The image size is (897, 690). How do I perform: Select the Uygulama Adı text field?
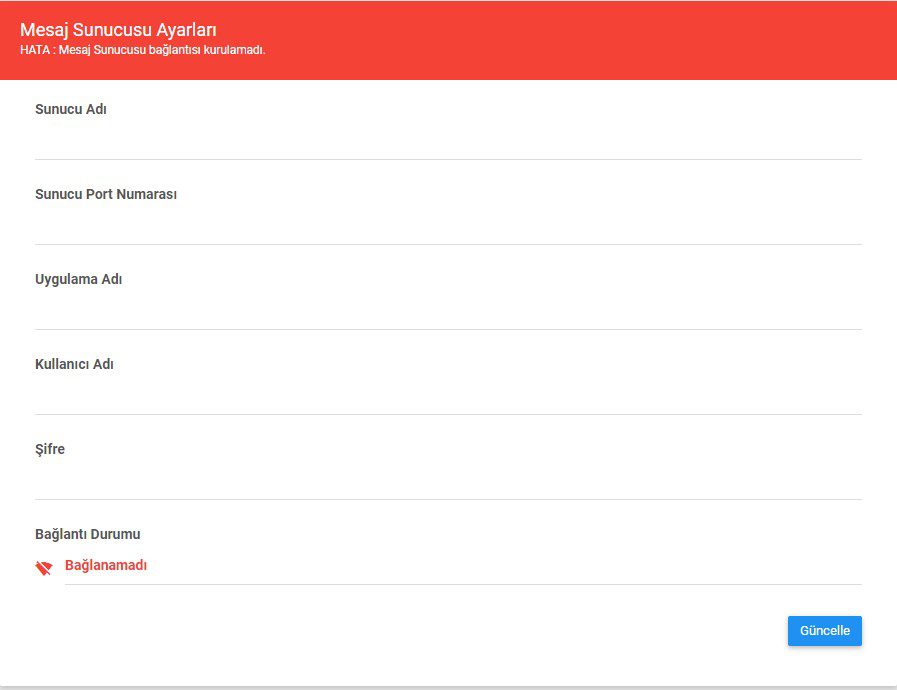click(x=448, y=311)
